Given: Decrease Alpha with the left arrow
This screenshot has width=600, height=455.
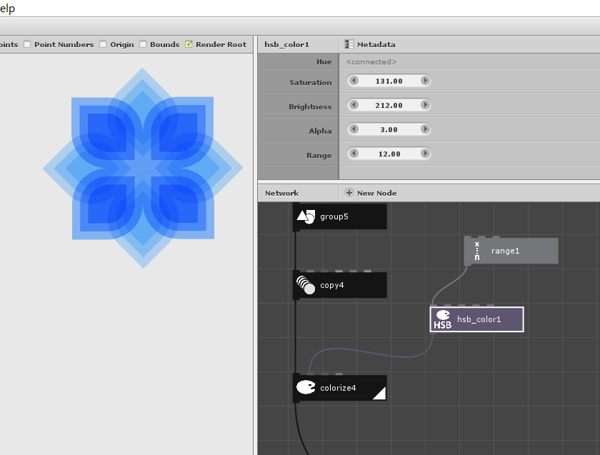Looking at the screenshot, I should [354, 129].
